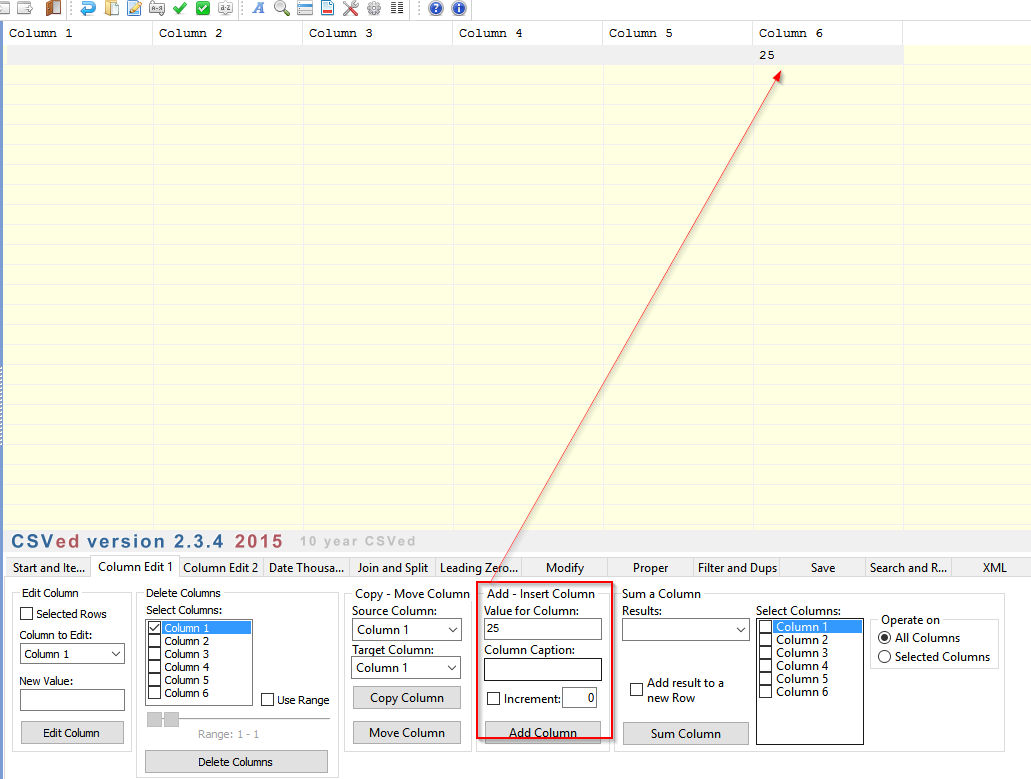This screenshot has height=779, width=1031.
Task: Click the Edit Column button
Action: 72,732
